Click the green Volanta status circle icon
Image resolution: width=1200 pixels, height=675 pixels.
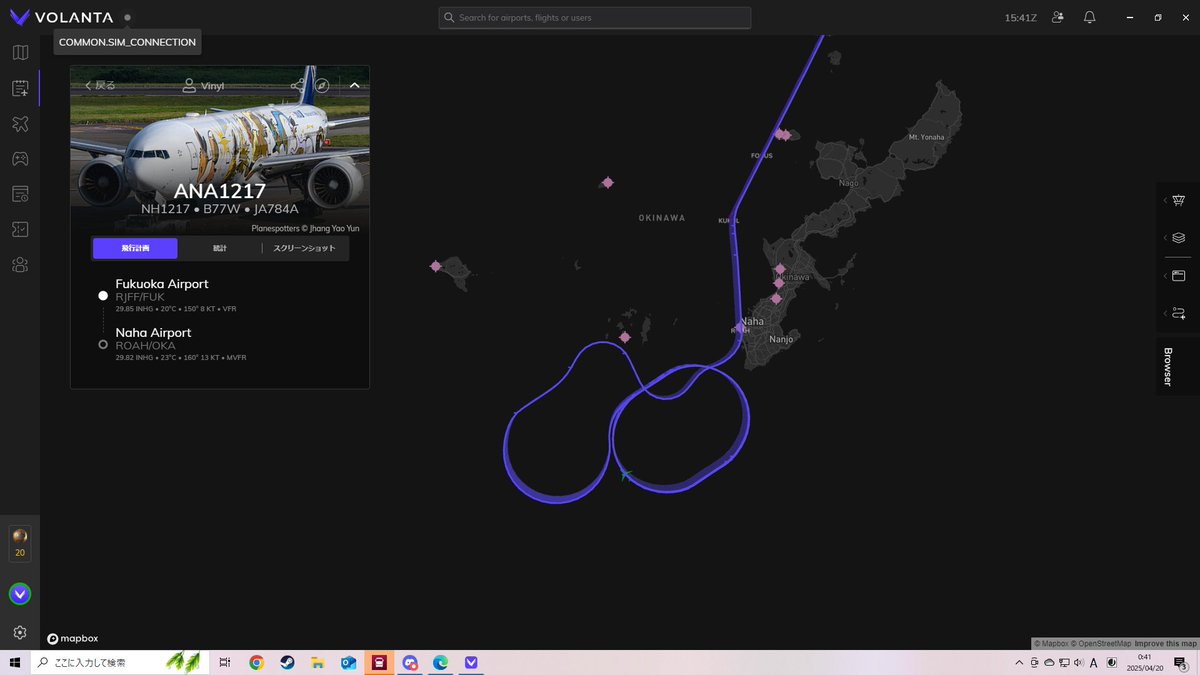[20, 594]
